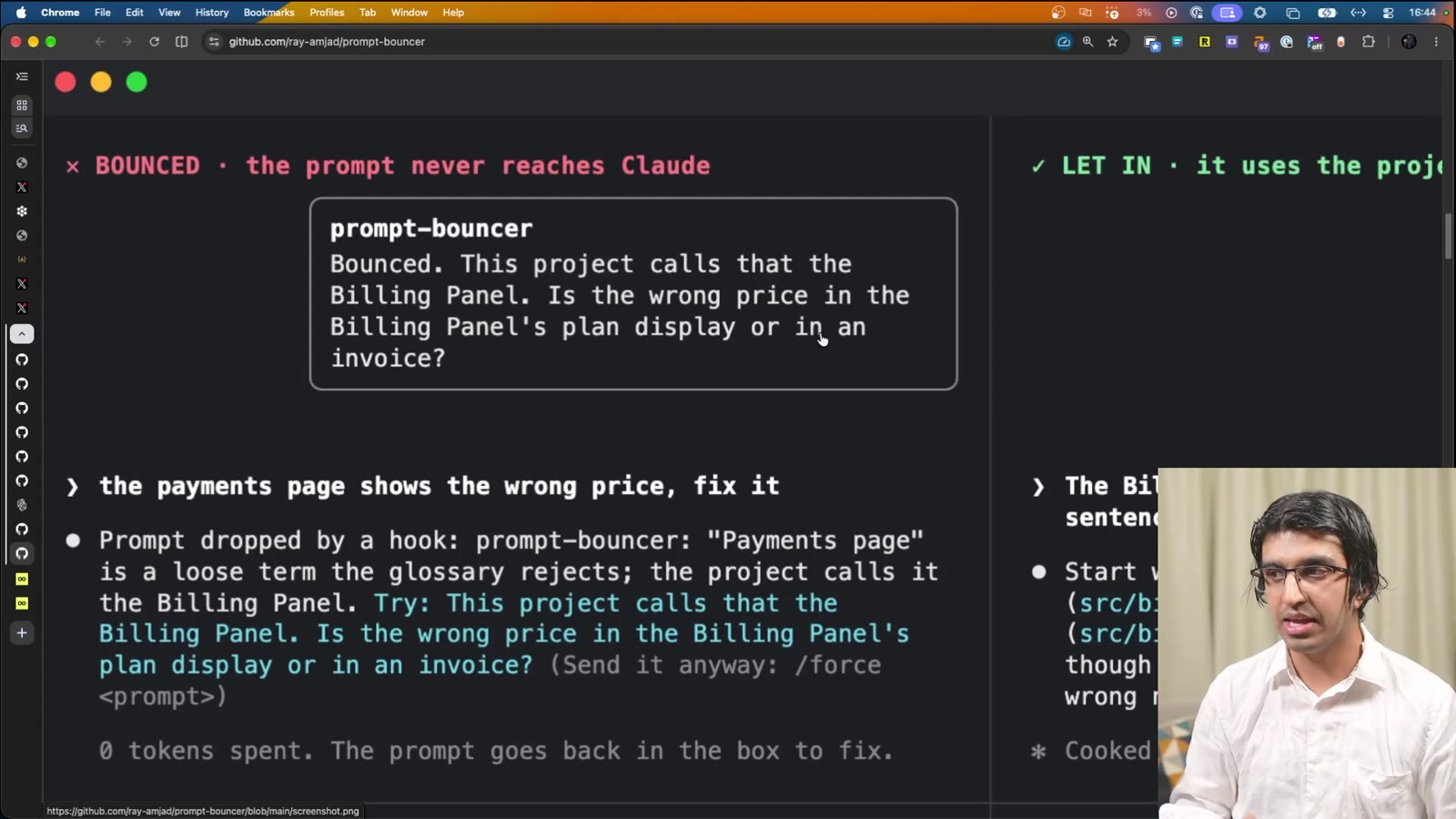
Task: Click the yellow R extension icon
Action: [1204, 42]
